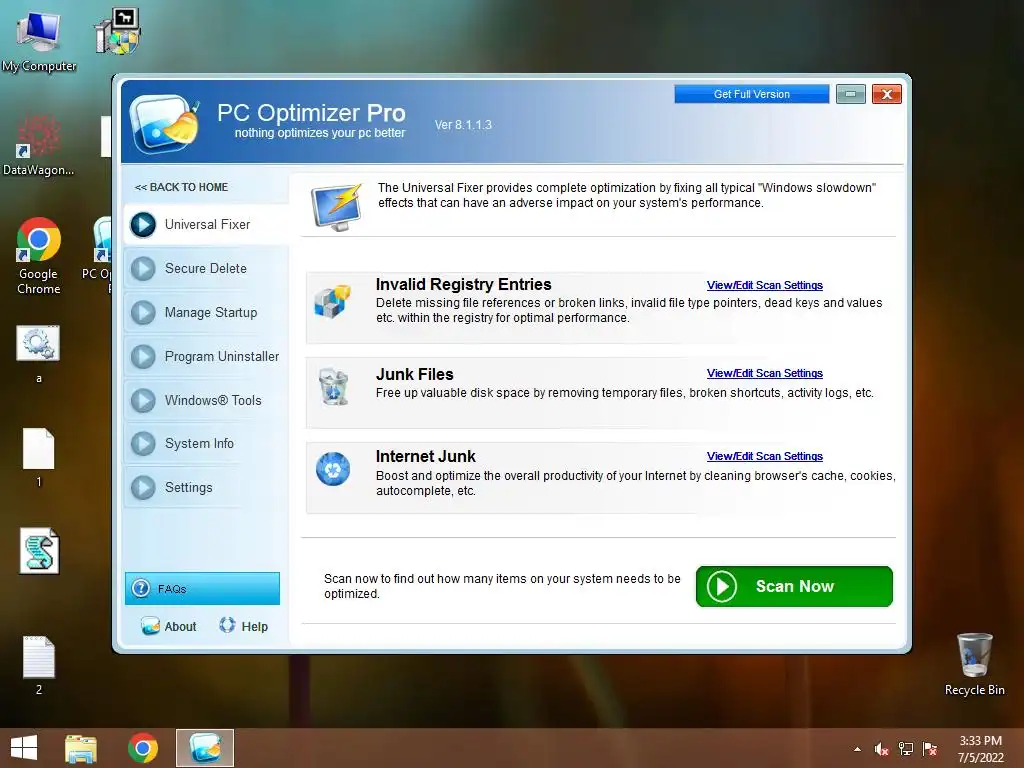Viewport: 1024px width, 768px height.
Task: Open the script file icon on desktop
Action: pos(39,551)
